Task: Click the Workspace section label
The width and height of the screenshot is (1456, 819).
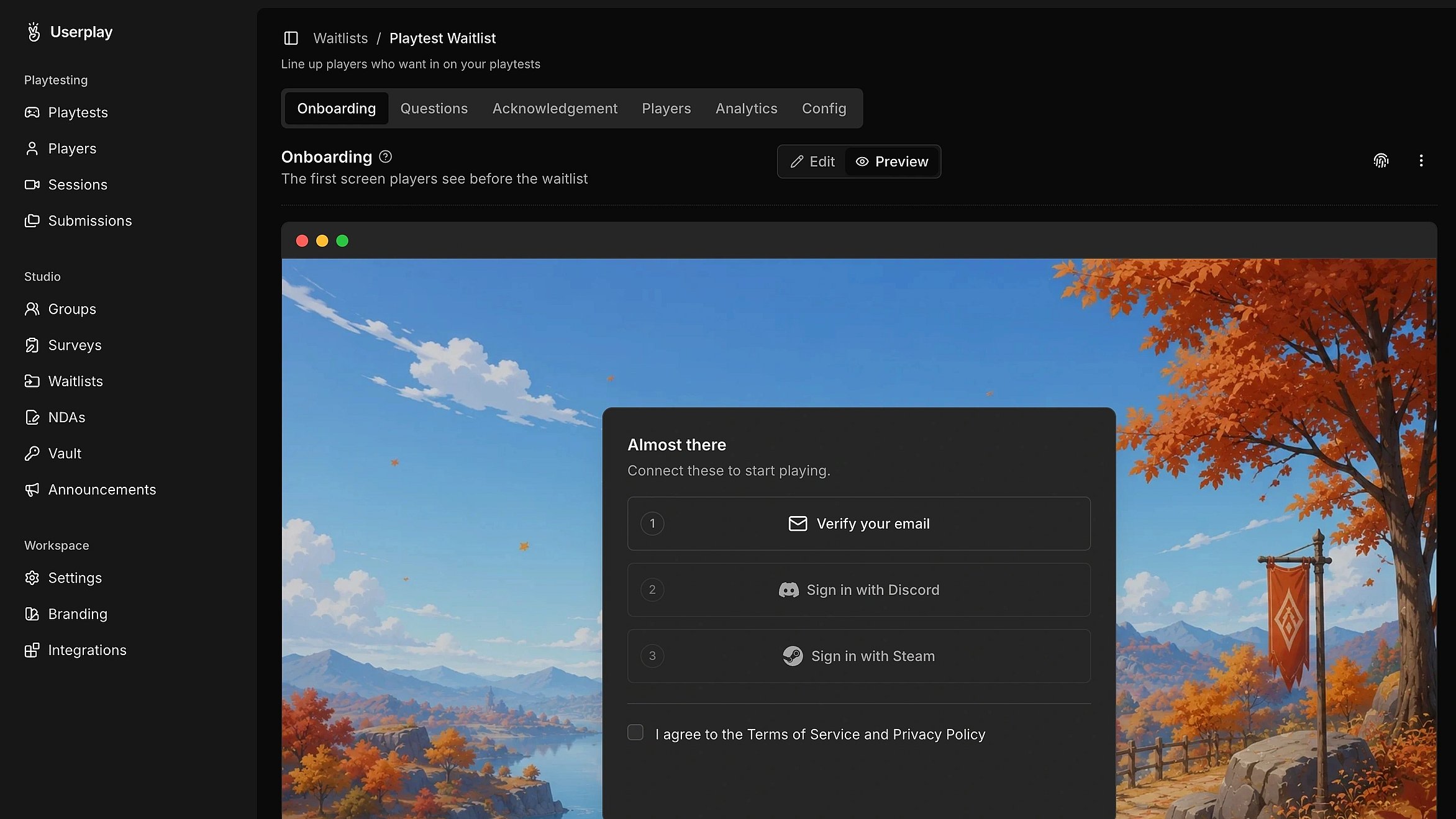Action: click(57, 545)
